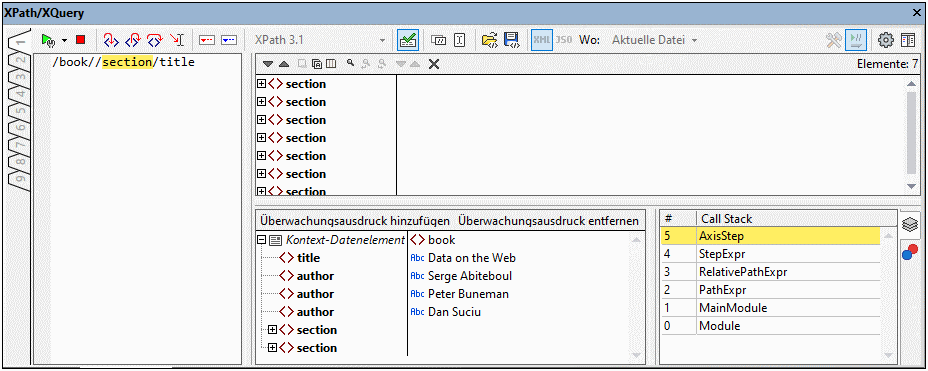
Task: Go to previous result with the up triangle
Action: (x=284, y=64)
